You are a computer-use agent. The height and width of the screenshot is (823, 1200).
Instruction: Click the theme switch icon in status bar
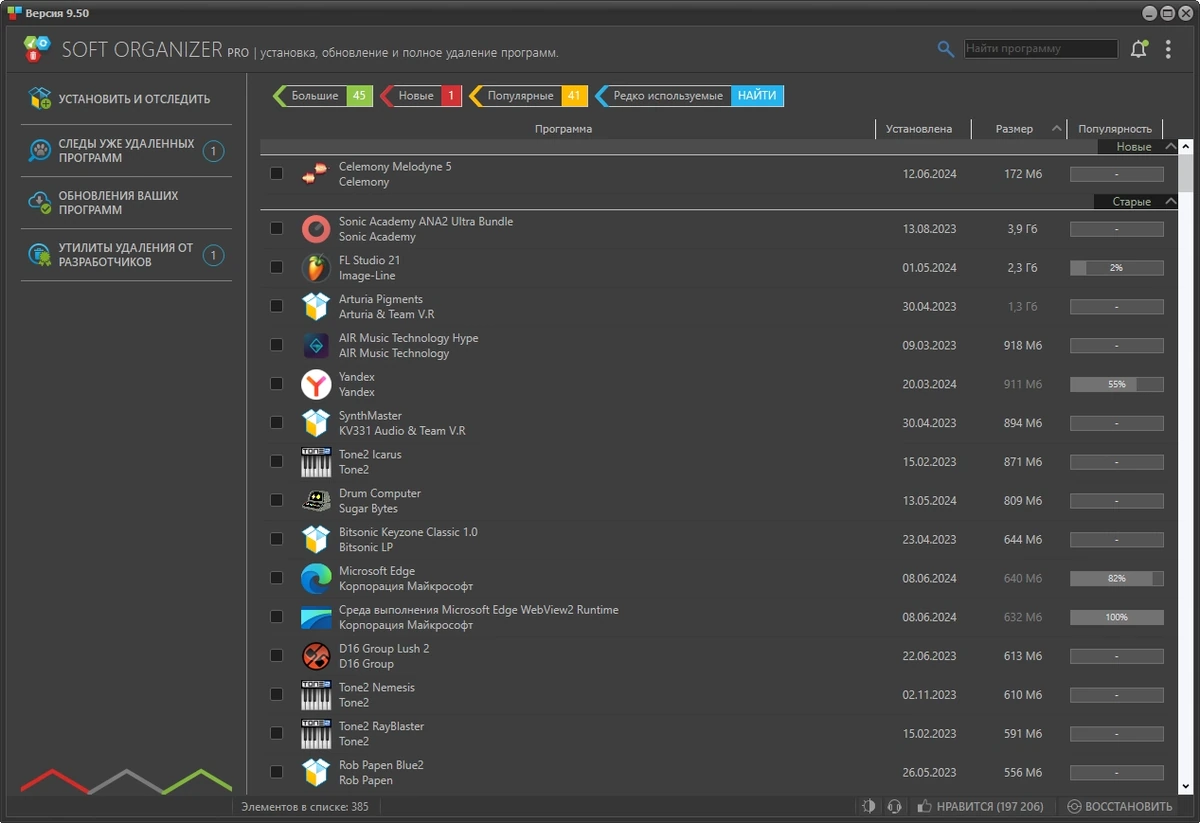tap(868, 806)
